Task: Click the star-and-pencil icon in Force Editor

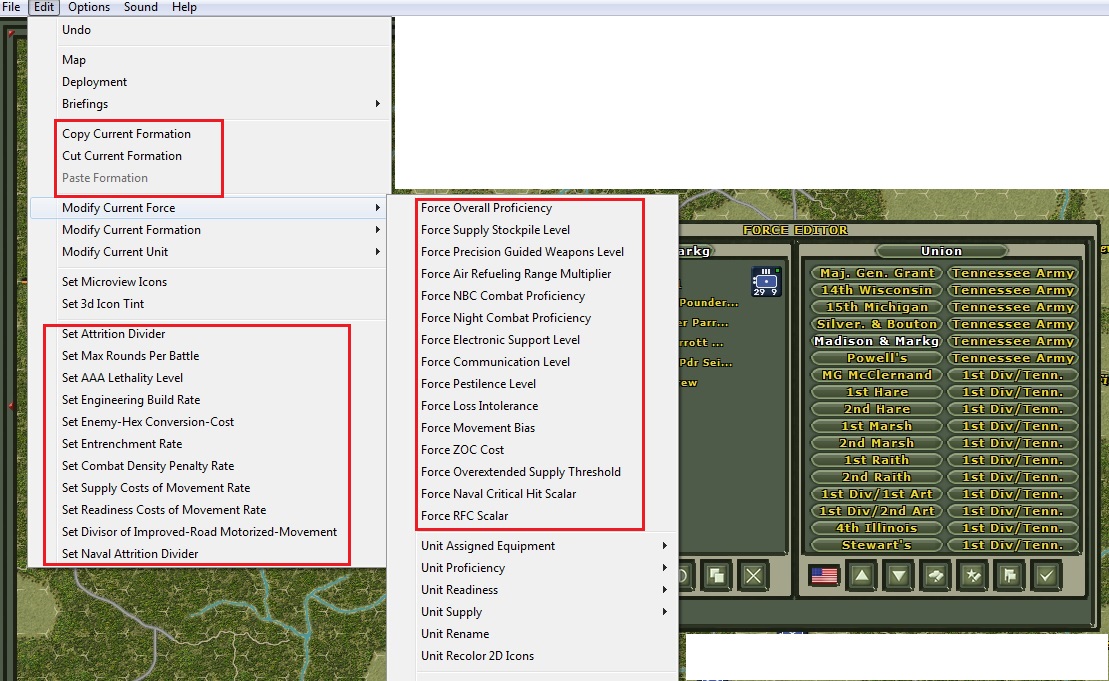Action: 972,576
